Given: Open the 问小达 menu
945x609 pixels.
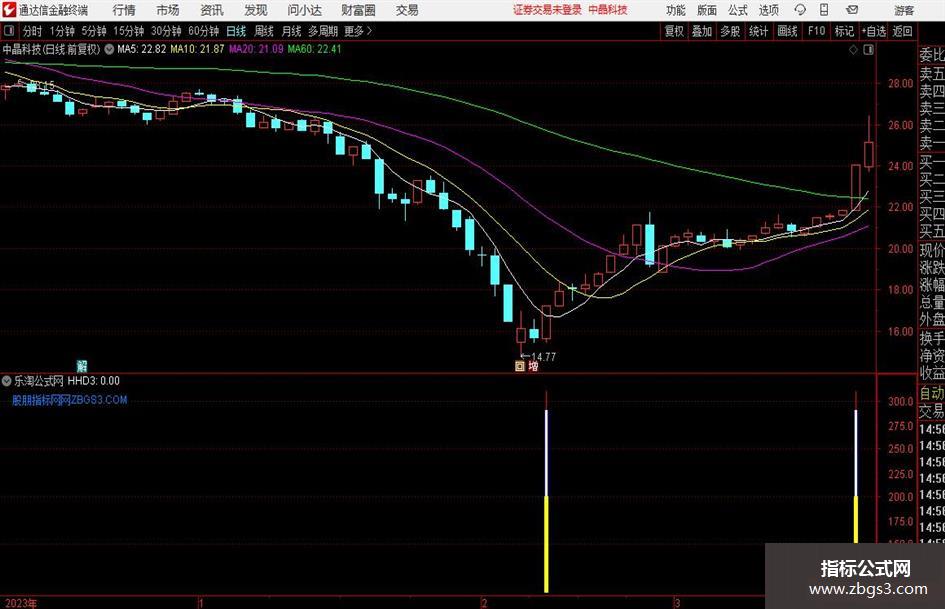Looking at the screenshot, I should click(304, 10).
